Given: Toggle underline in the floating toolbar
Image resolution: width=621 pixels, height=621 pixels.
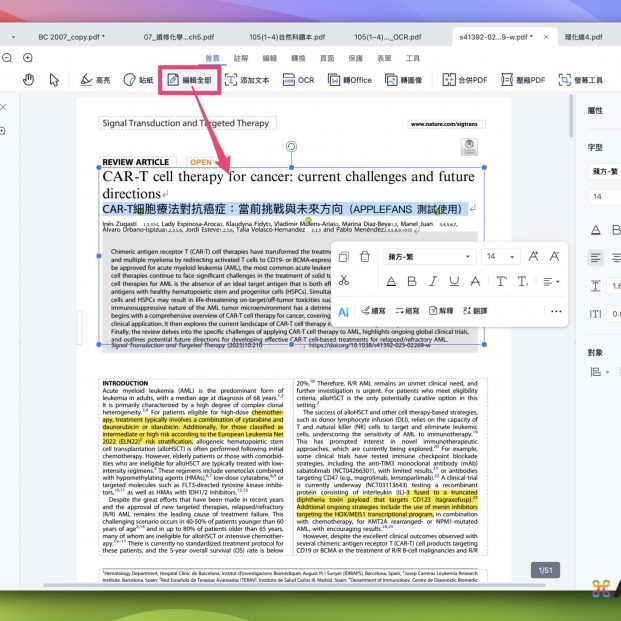Looking at the screenshot, I should pos(454,282).
